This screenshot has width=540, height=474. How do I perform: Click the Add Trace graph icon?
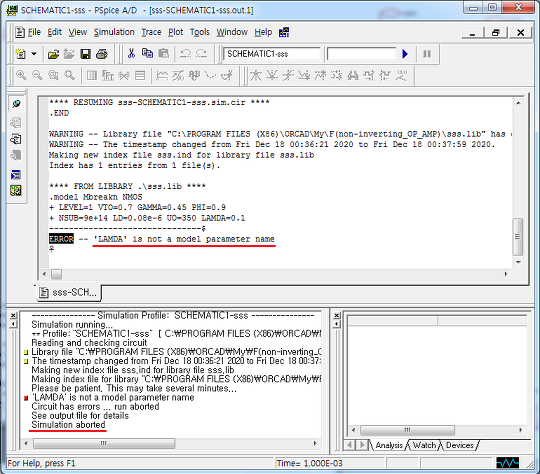coord(162,75)
